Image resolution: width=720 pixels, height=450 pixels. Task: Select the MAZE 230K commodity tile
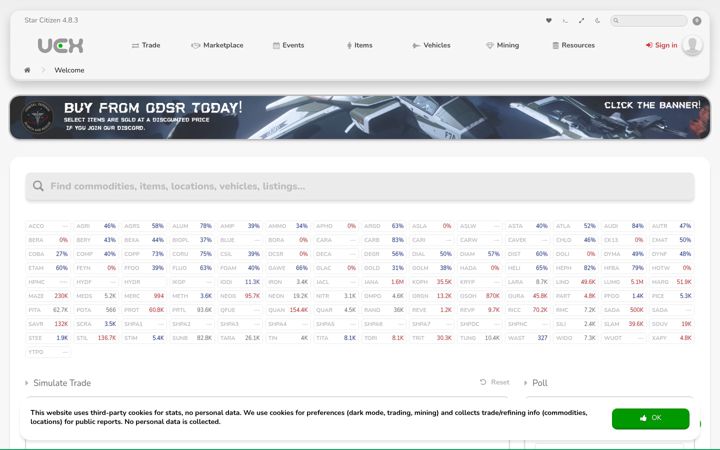tap(48, 296)
